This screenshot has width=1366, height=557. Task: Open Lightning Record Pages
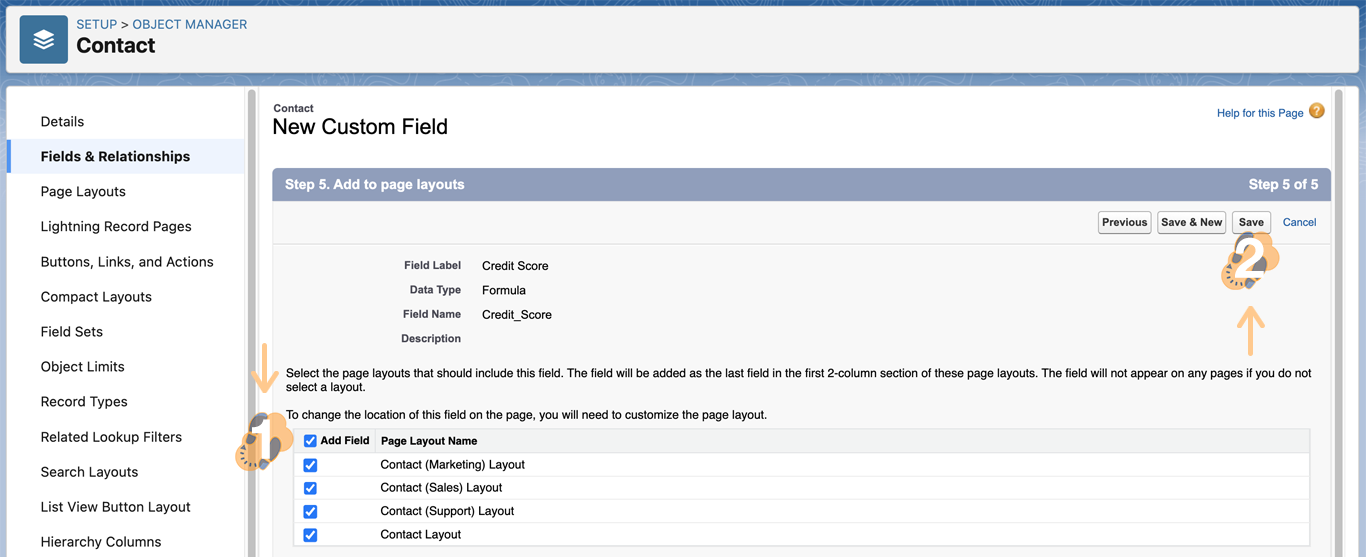coord(116,227)
